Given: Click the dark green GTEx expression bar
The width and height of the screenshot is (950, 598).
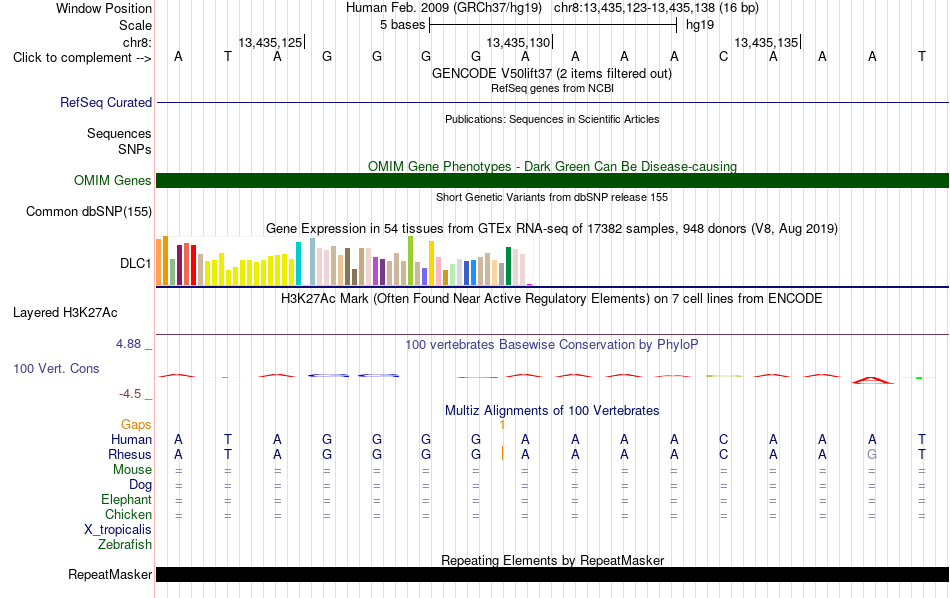Looking at the screenshot, I should click(x=508, y=266).
